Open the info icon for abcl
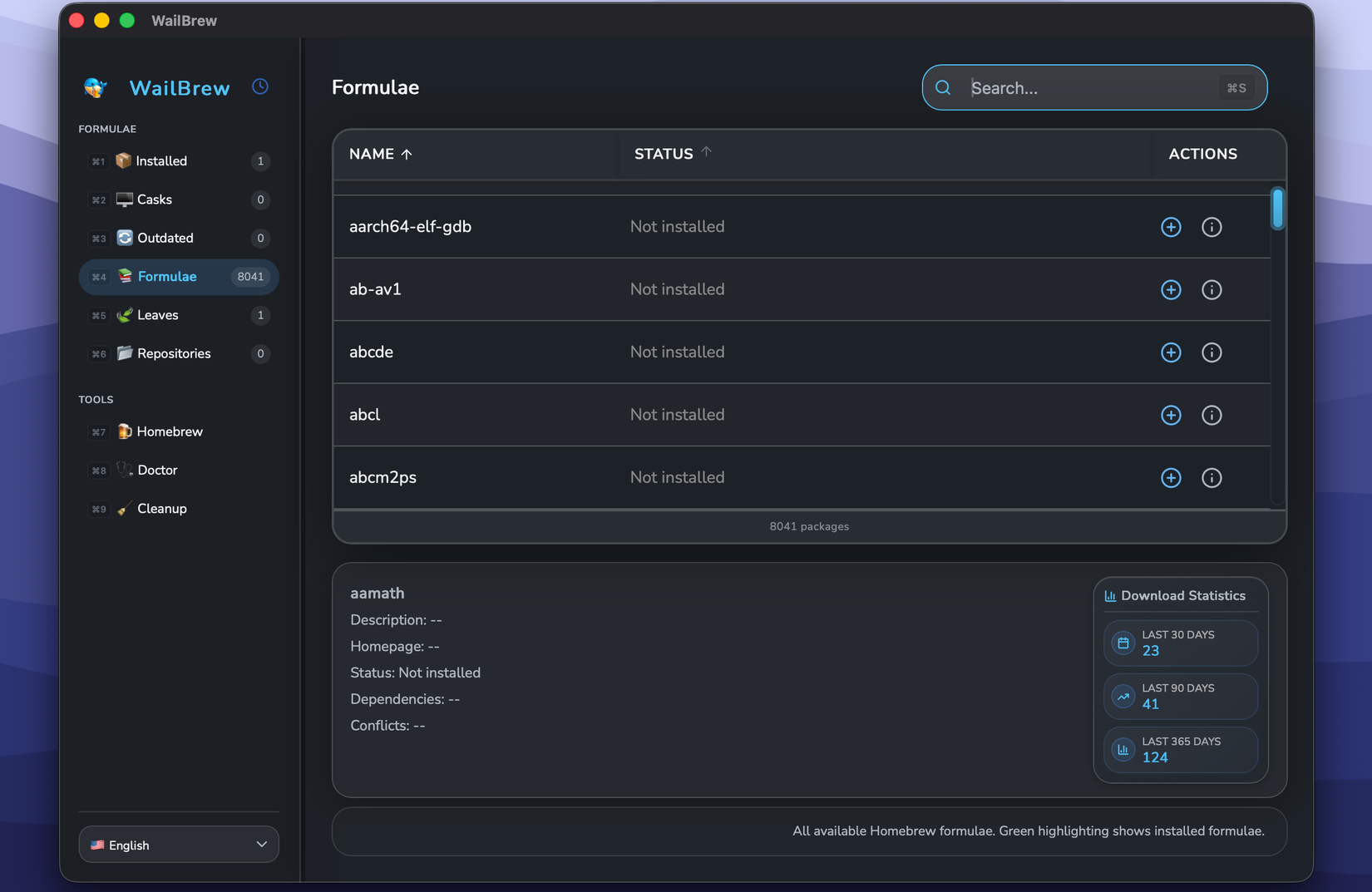This screenshot has width=1372, height=892. click(1212, 415)
